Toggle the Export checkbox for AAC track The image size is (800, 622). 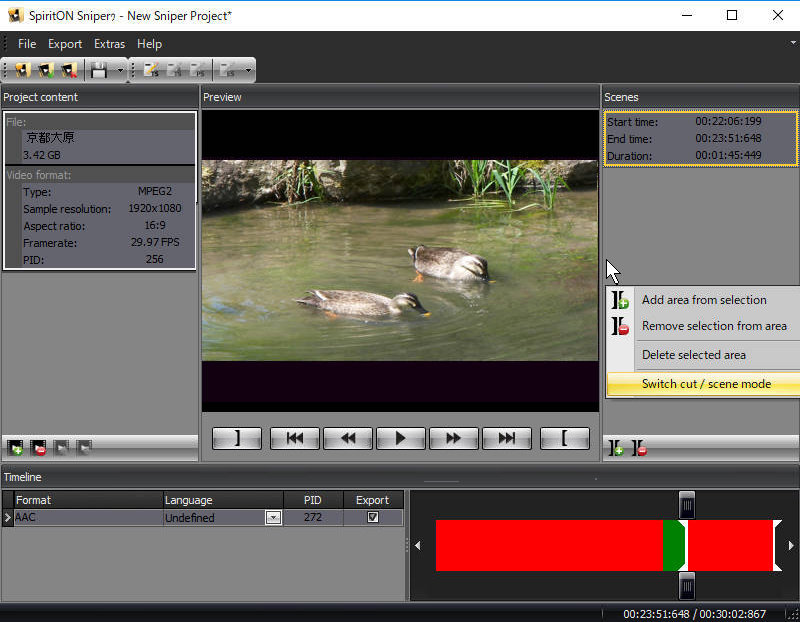pyautogui.click(x=373, y=517)
